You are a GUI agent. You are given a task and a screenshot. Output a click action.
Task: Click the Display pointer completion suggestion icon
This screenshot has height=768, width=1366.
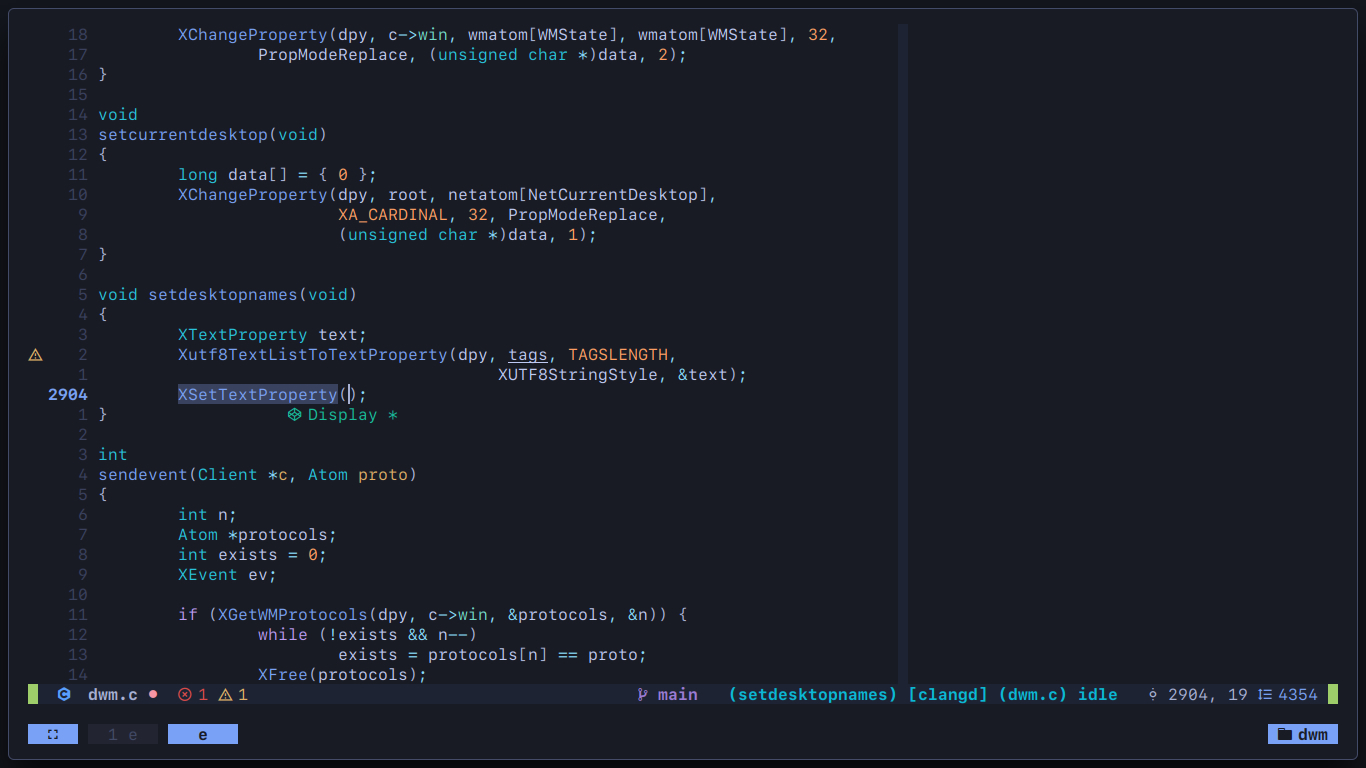[294, 414]
